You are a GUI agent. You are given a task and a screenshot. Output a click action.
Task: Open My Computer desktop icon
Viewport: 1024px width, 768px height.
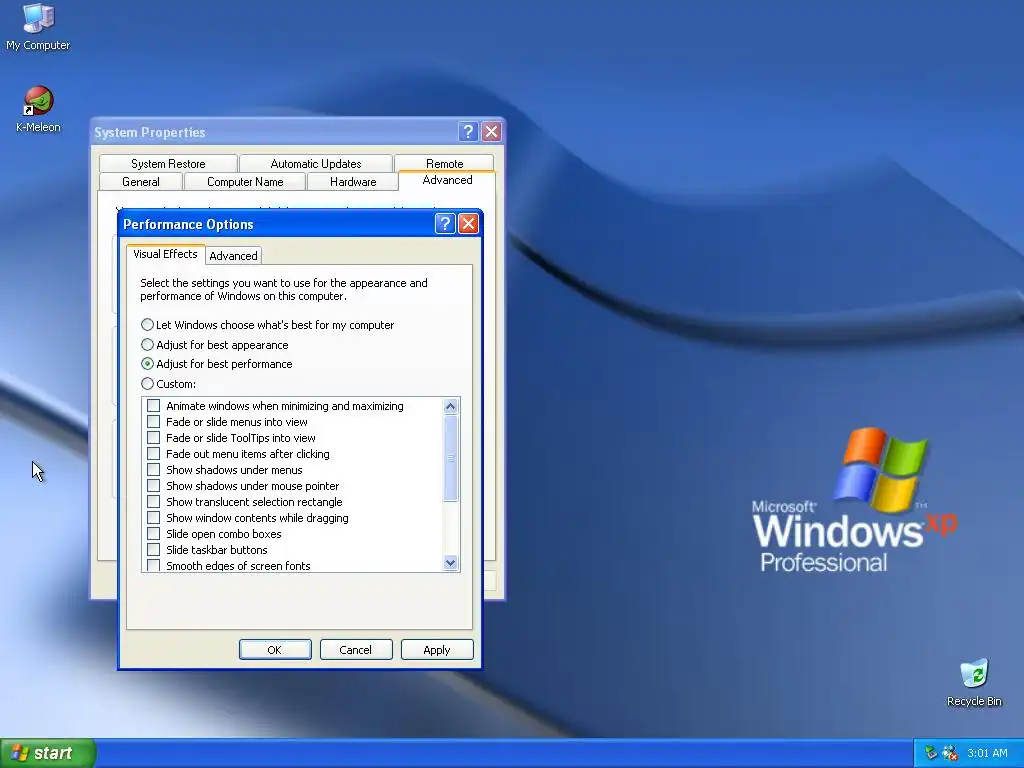pos(38,27)
